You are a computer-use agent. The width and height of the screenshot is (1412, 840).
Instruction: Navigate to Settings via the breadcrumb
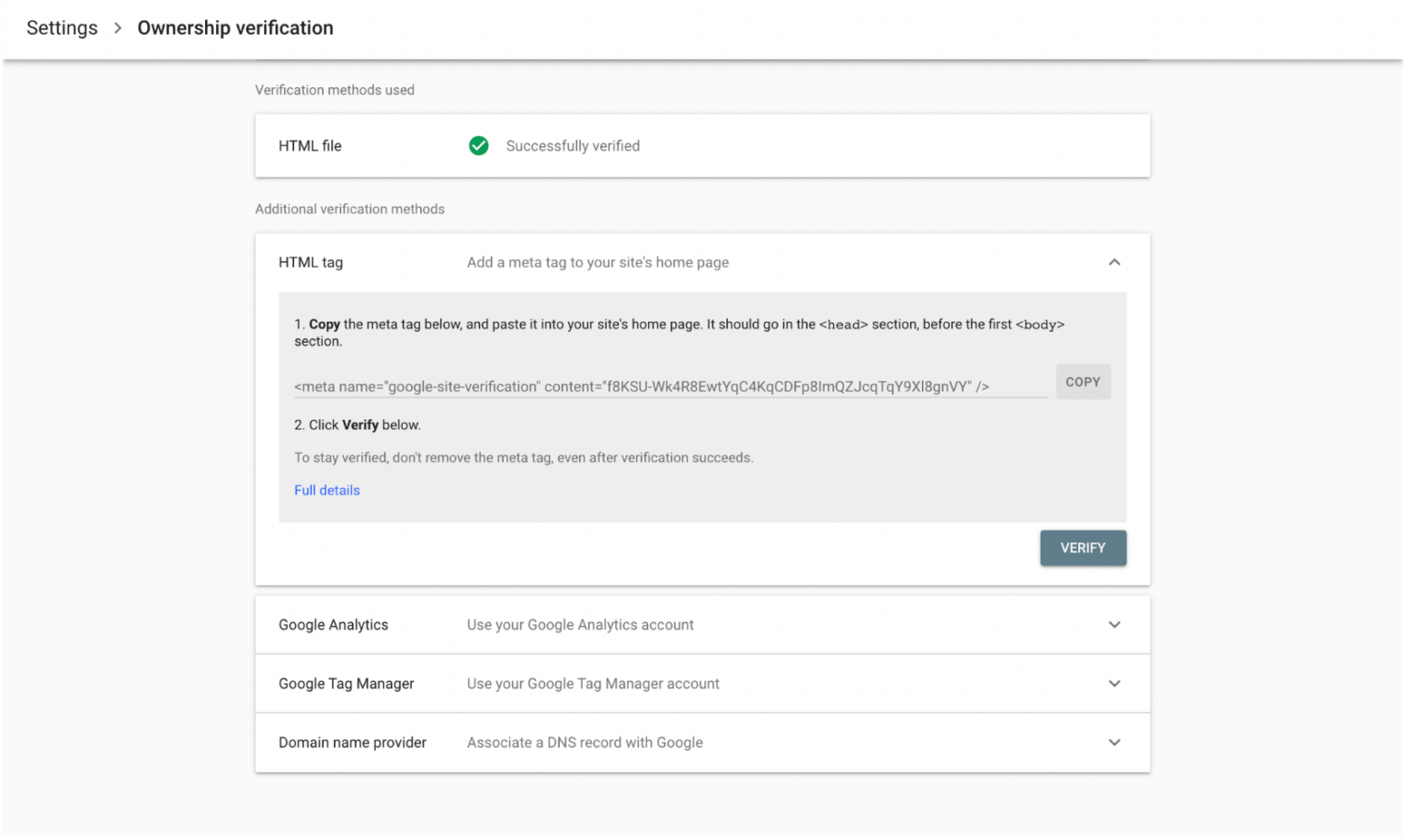[x=61, y=28]
